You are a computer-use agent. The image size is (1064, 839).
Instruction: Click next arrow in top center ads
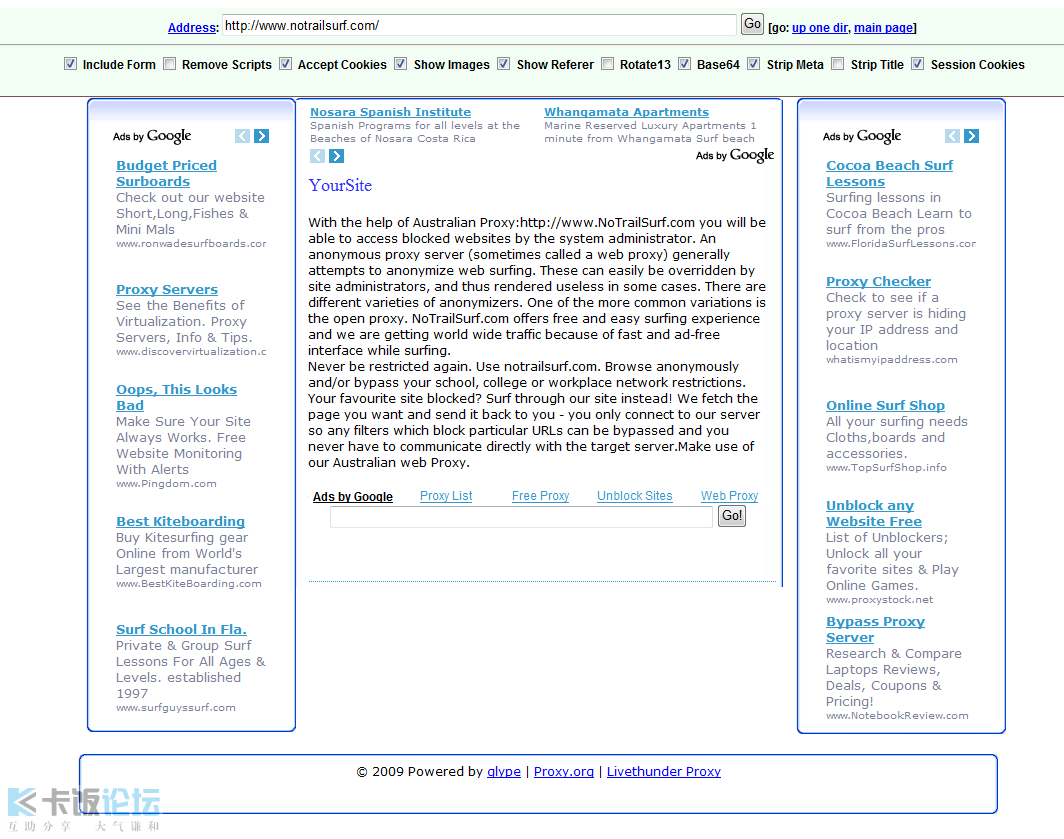pos(336,156)
